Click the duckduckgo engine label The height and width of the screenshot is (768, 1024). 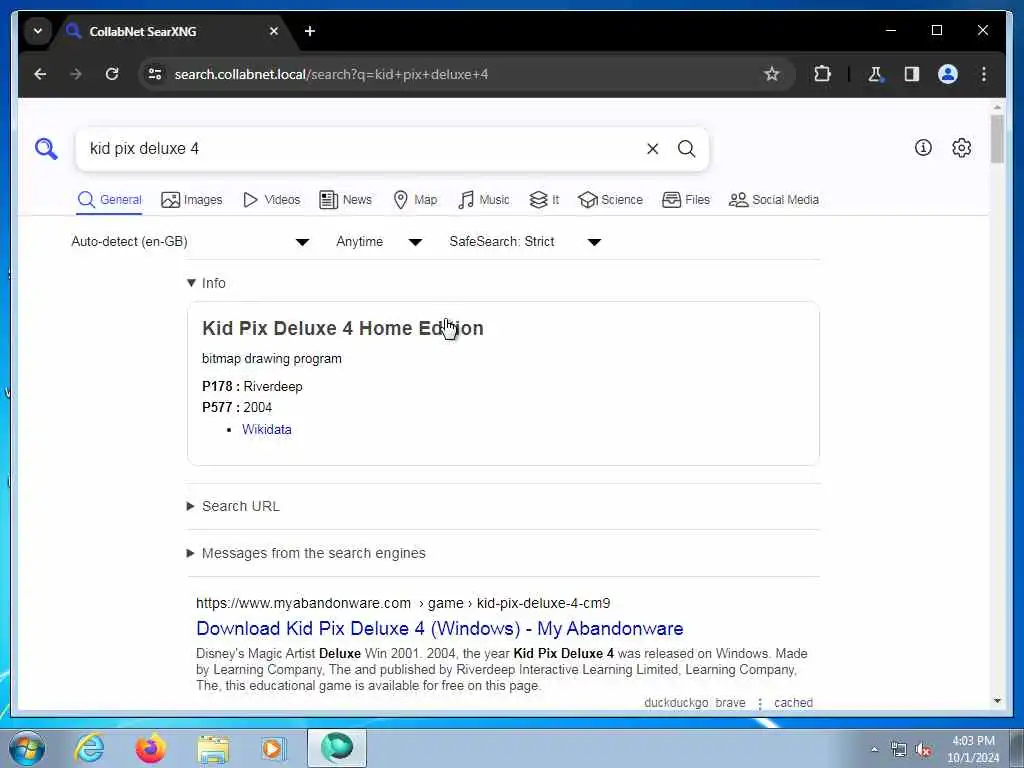676,703
